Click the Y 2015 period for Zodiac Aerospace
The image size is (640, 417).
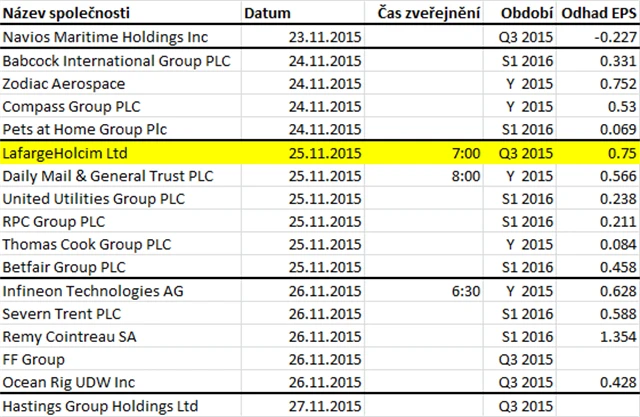click(x=529, y=84)
